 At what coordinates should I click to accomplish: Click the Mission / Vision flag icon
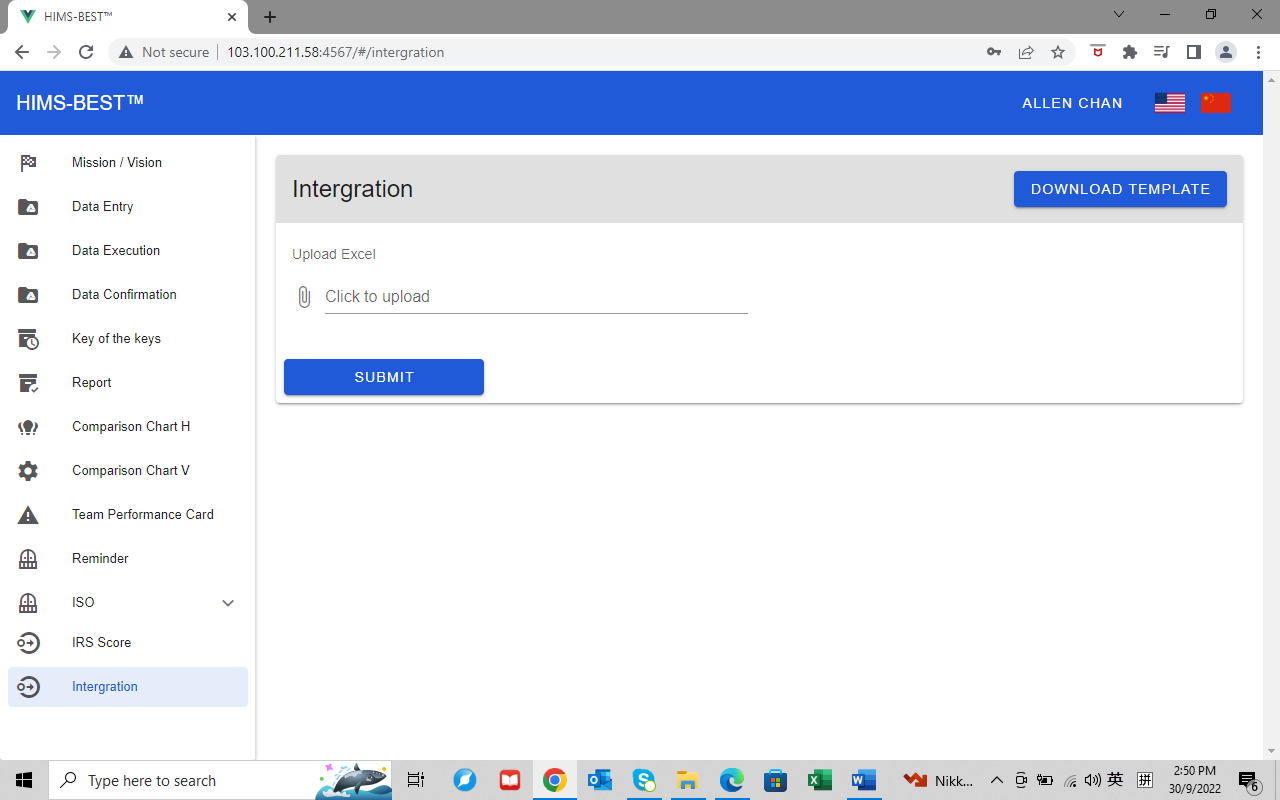(28, 163)
